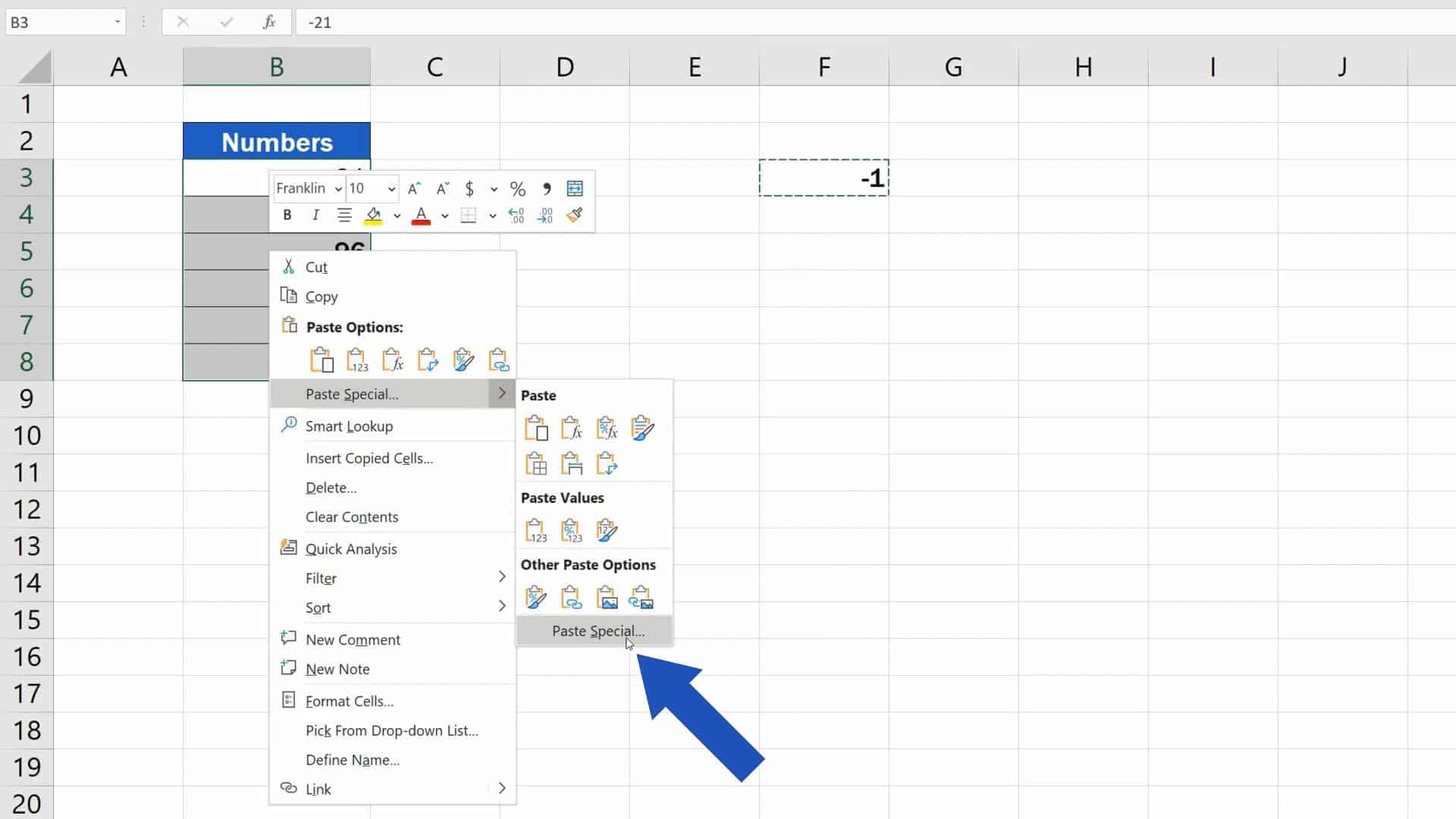Choose Copy from the context menu

point(393,297)
